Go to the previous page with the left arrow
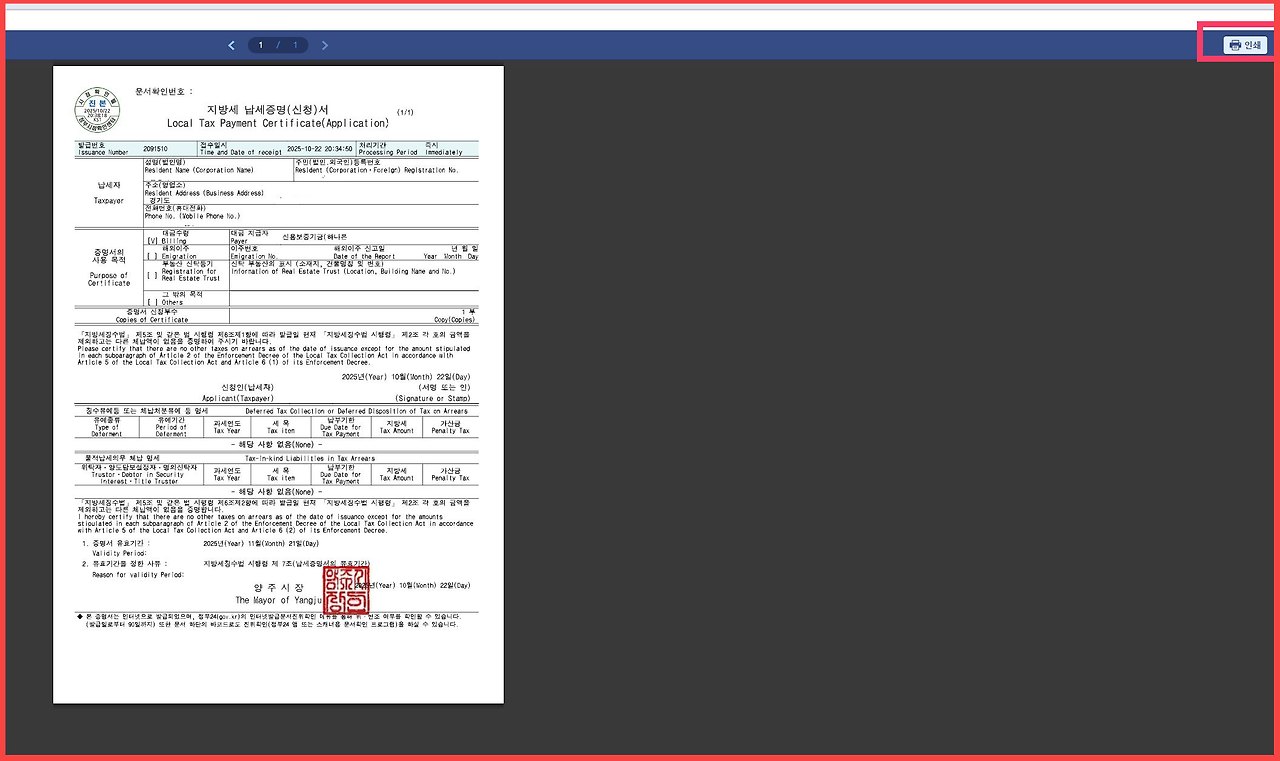 tap(232, 45)
